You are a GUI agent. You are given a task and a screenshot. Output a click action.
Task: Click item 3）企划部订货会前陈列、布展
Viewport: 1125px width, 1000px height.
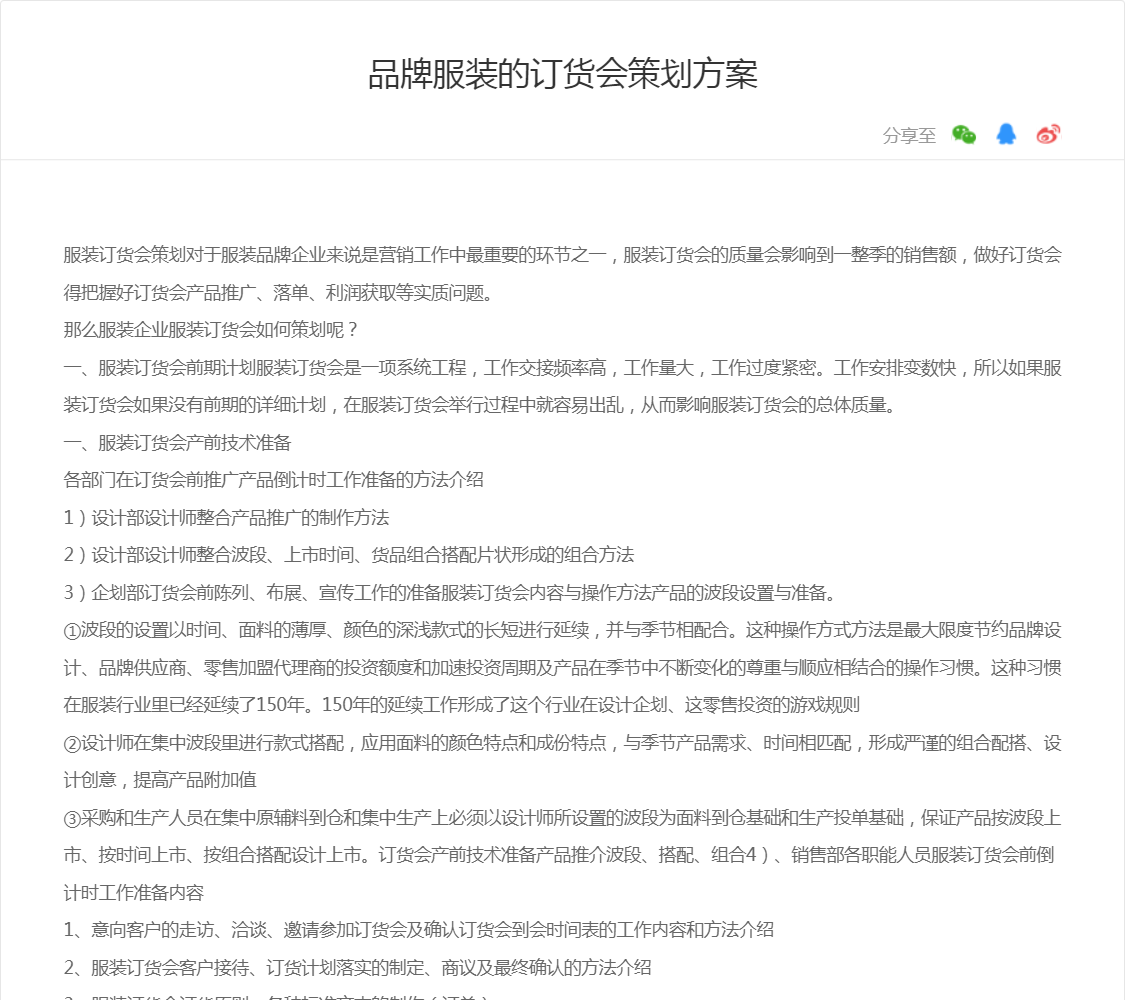(450, 593)
